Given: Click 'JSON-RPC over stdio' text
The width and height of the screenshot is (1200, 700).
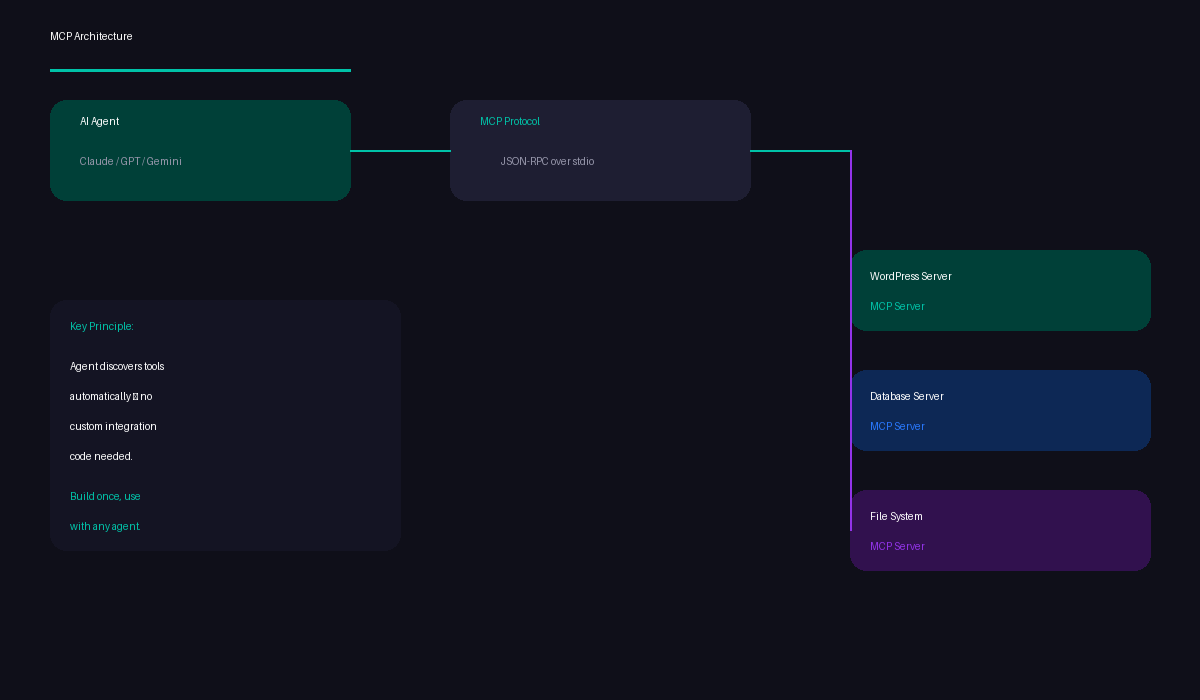Looking at the screenshot, I should point(547,162).
